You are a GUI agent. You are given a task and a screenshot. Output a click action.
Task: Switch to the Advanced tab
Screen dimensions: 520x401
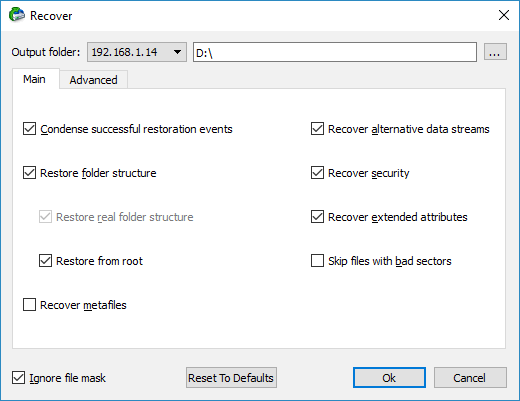(93, 80)
